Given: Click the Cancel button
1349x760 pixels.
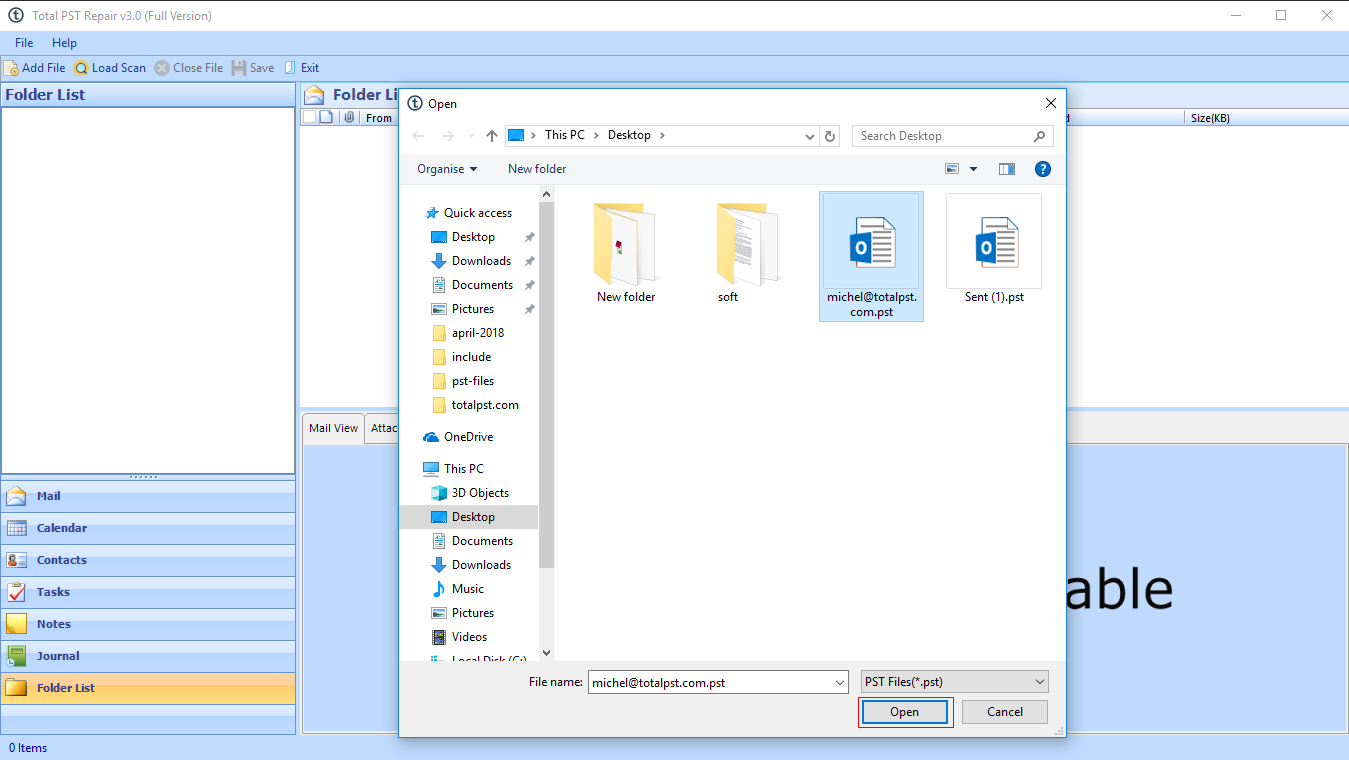Looking at the screenshot, I should pos(1005,712).
